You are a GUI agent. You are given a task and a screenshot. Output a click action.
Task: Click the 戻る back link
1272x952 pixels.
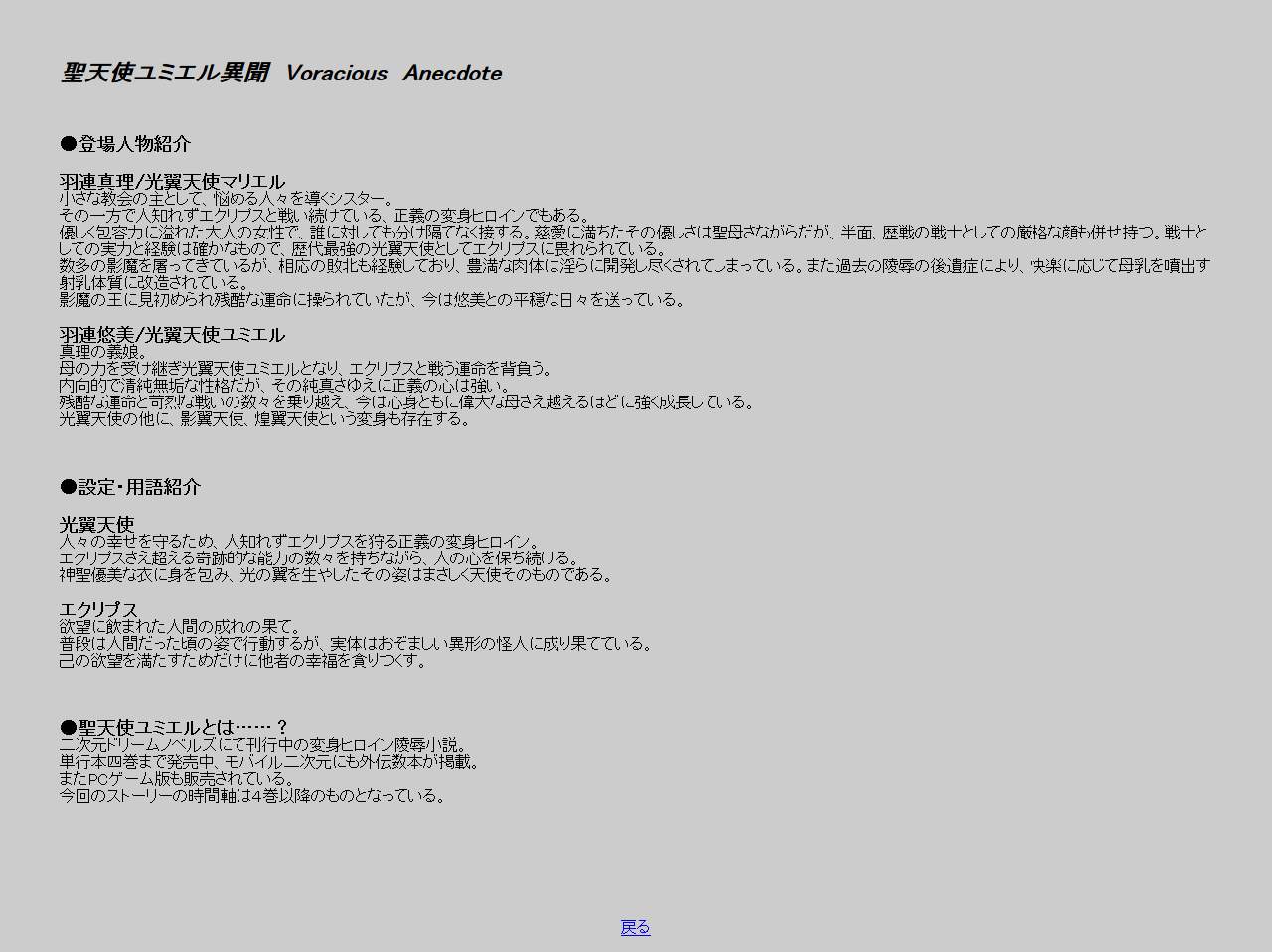coord(635,927)
